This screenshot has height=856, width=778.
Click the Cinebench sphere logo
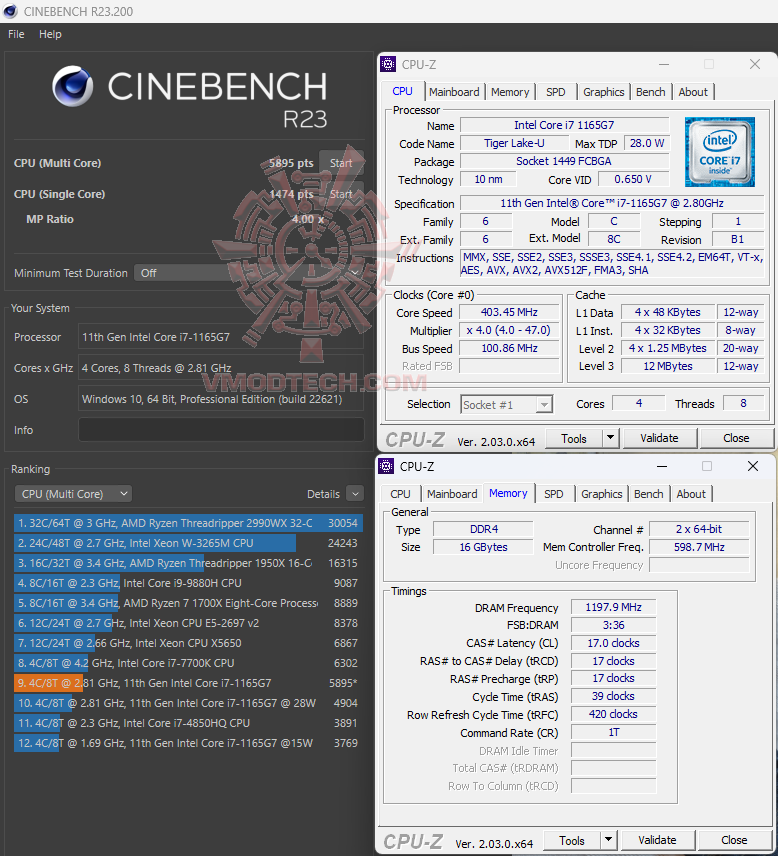pyautogui.click(x=73, y=87)
